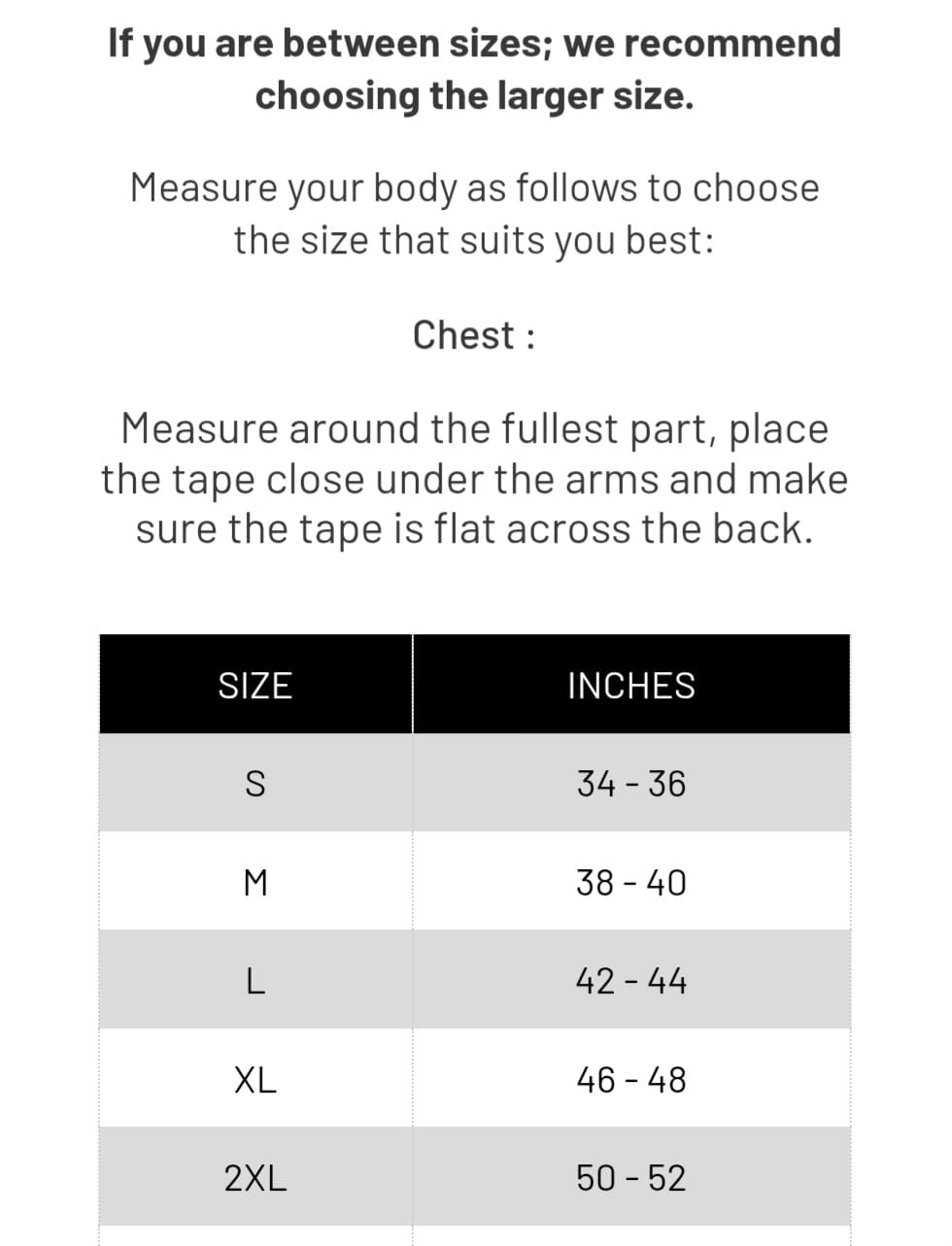The height and width of the screenshot is (1246, 952).
Task: Select the 2XL size cell
Action: 255,1178
